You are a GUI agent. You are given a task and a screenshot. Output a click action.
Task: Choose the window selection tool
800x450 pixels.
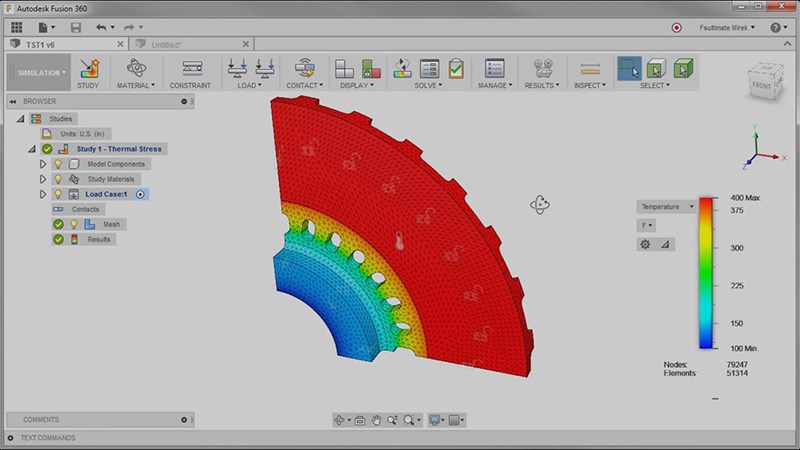[x=629, y=68]
